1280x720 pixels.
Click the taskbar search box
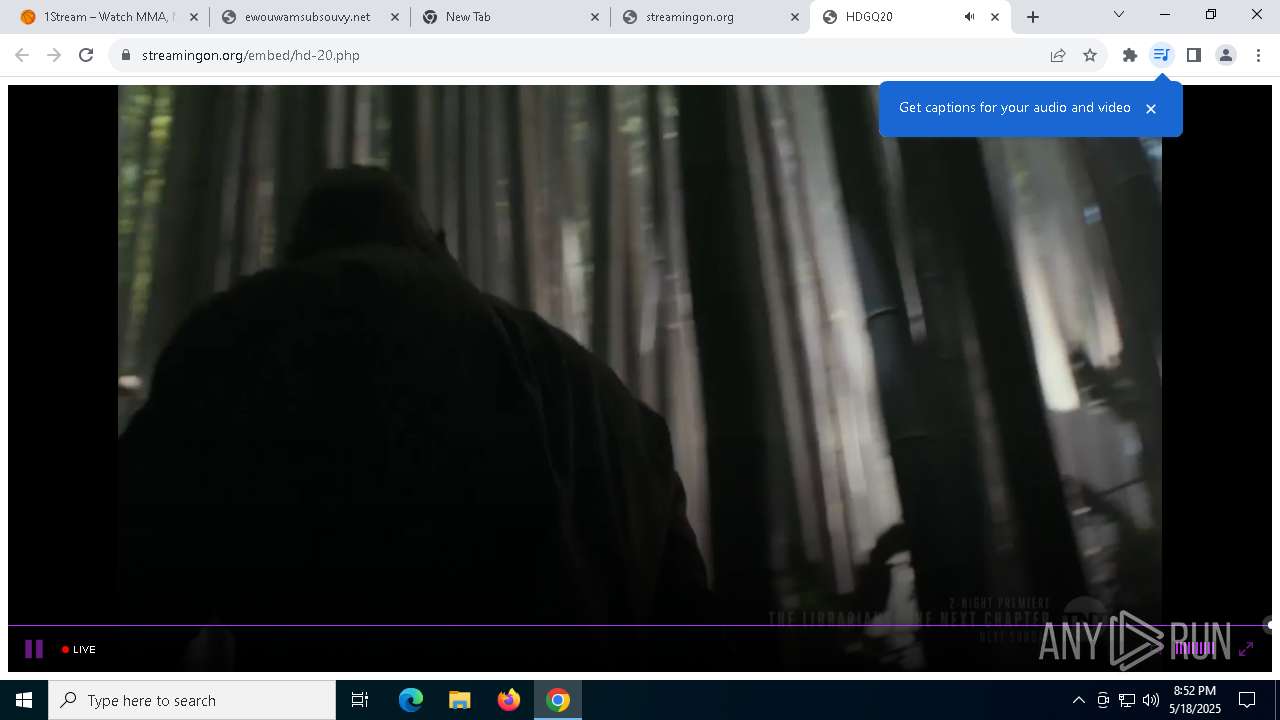(x=192, y=700)
